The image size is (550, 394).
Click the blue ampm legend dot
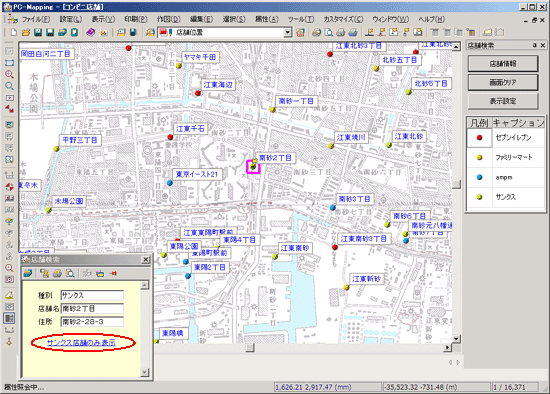pyautogui.click(x=479, y=177)
